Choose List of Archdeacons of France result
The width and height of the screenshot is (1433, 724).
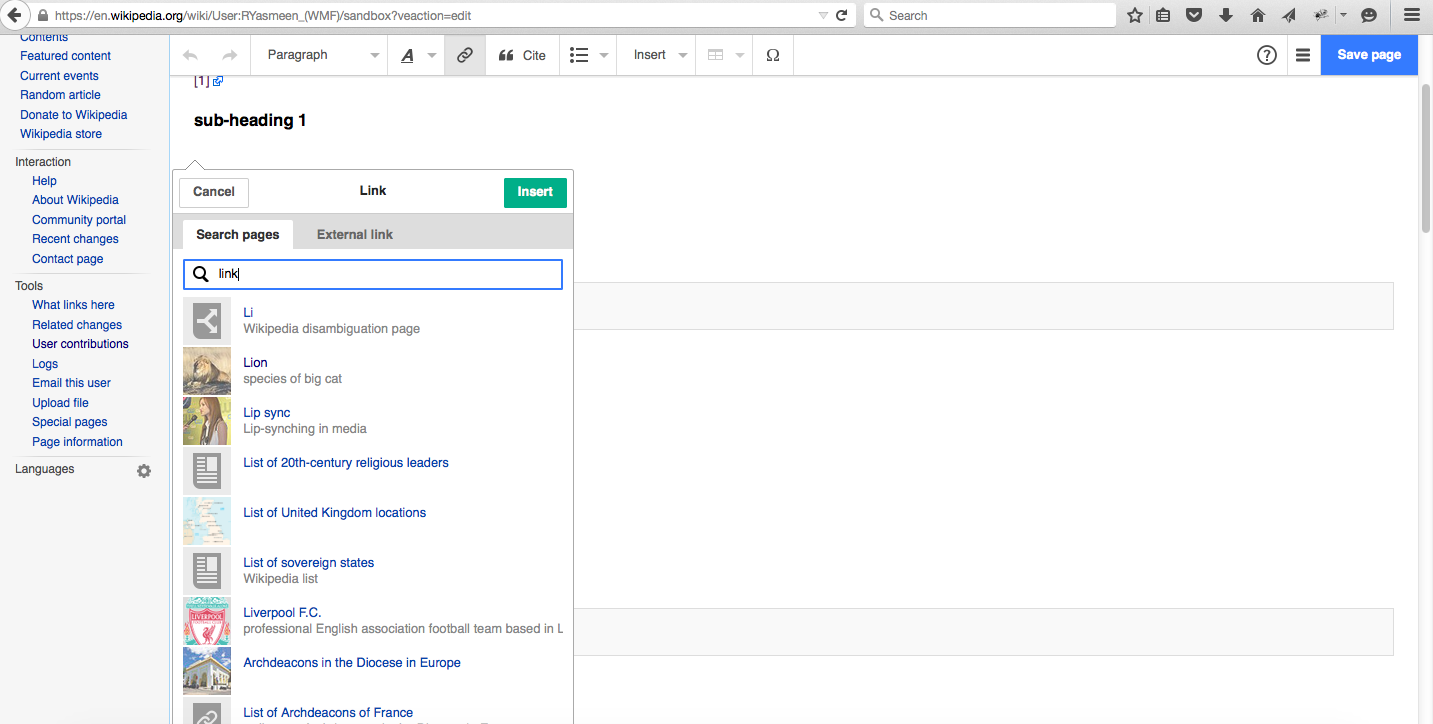pyautogui.click(x=373, y=711)
